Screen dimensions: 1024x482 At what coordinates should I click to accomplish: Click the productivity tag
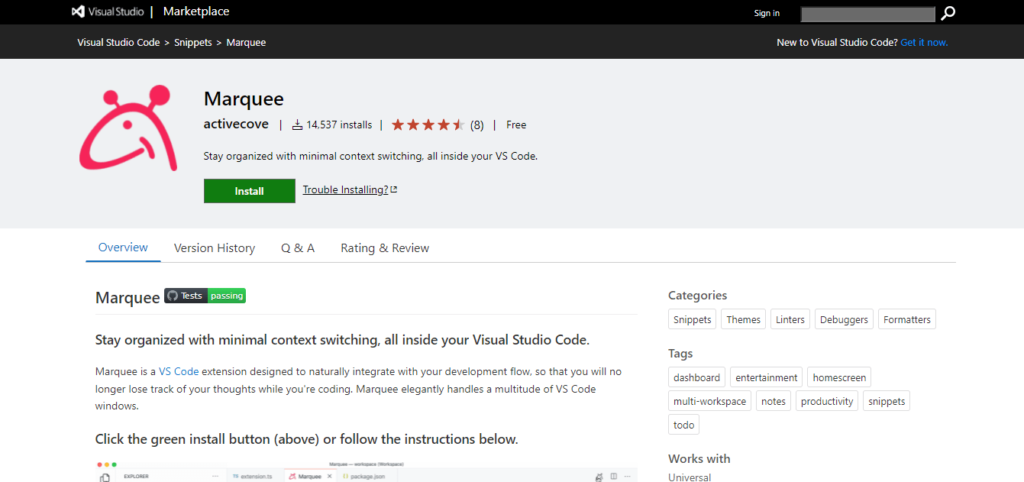click(827, 401)
